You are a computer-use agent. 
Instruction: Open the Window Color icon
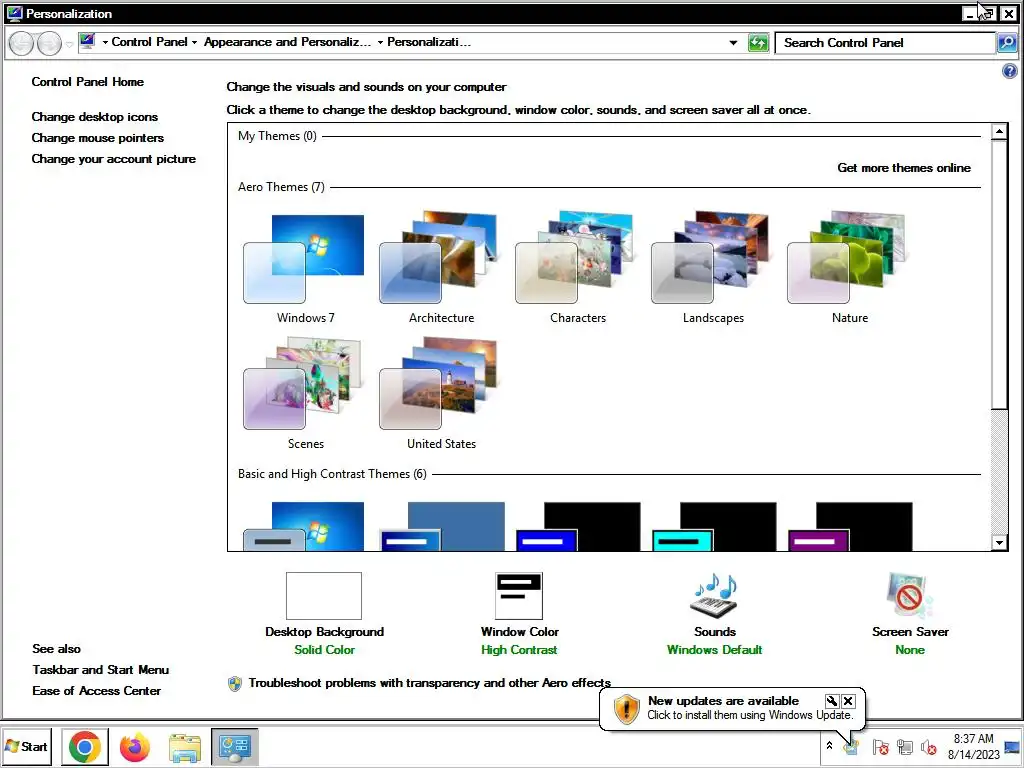pos(519,596)
